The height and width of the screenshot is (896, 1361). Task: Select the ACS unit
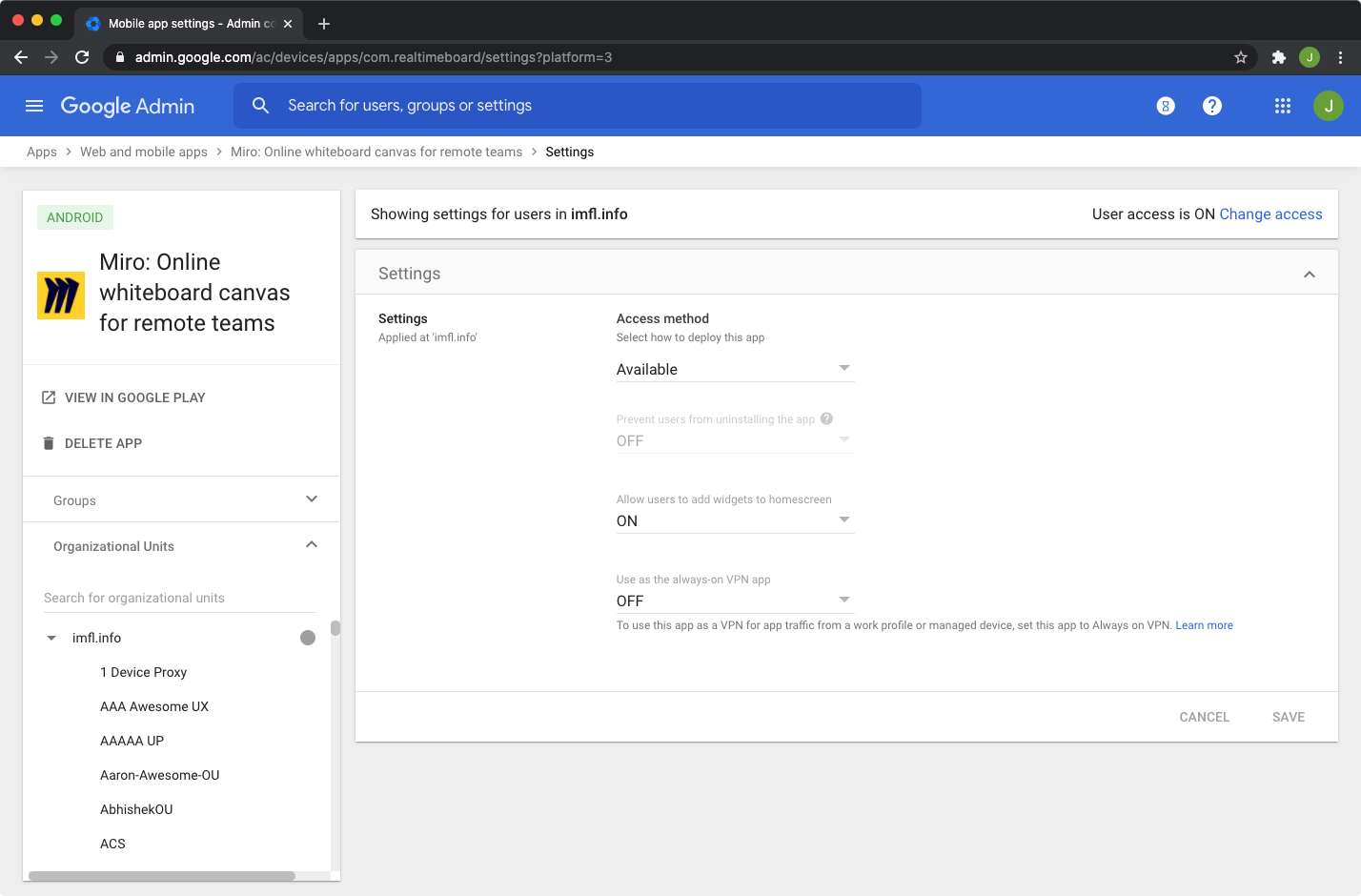112,844
